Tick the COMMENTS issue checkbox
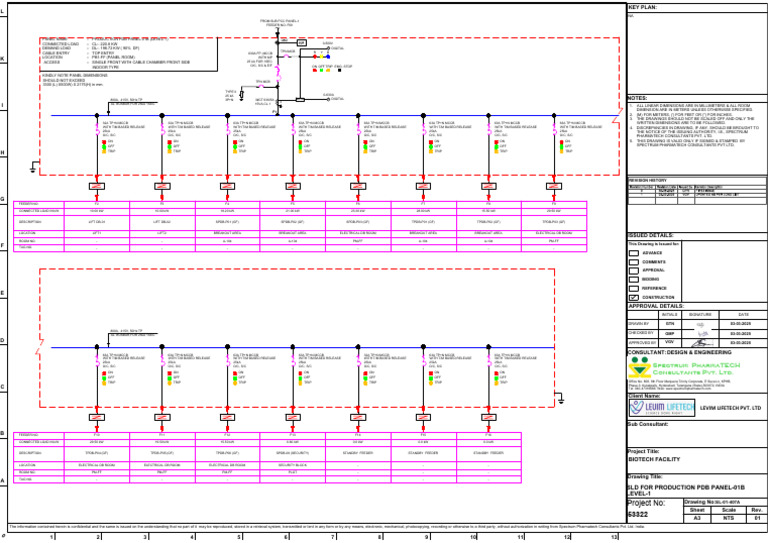Image resolution: width=768 pixels, height=543 pixels. pos(634,262)
